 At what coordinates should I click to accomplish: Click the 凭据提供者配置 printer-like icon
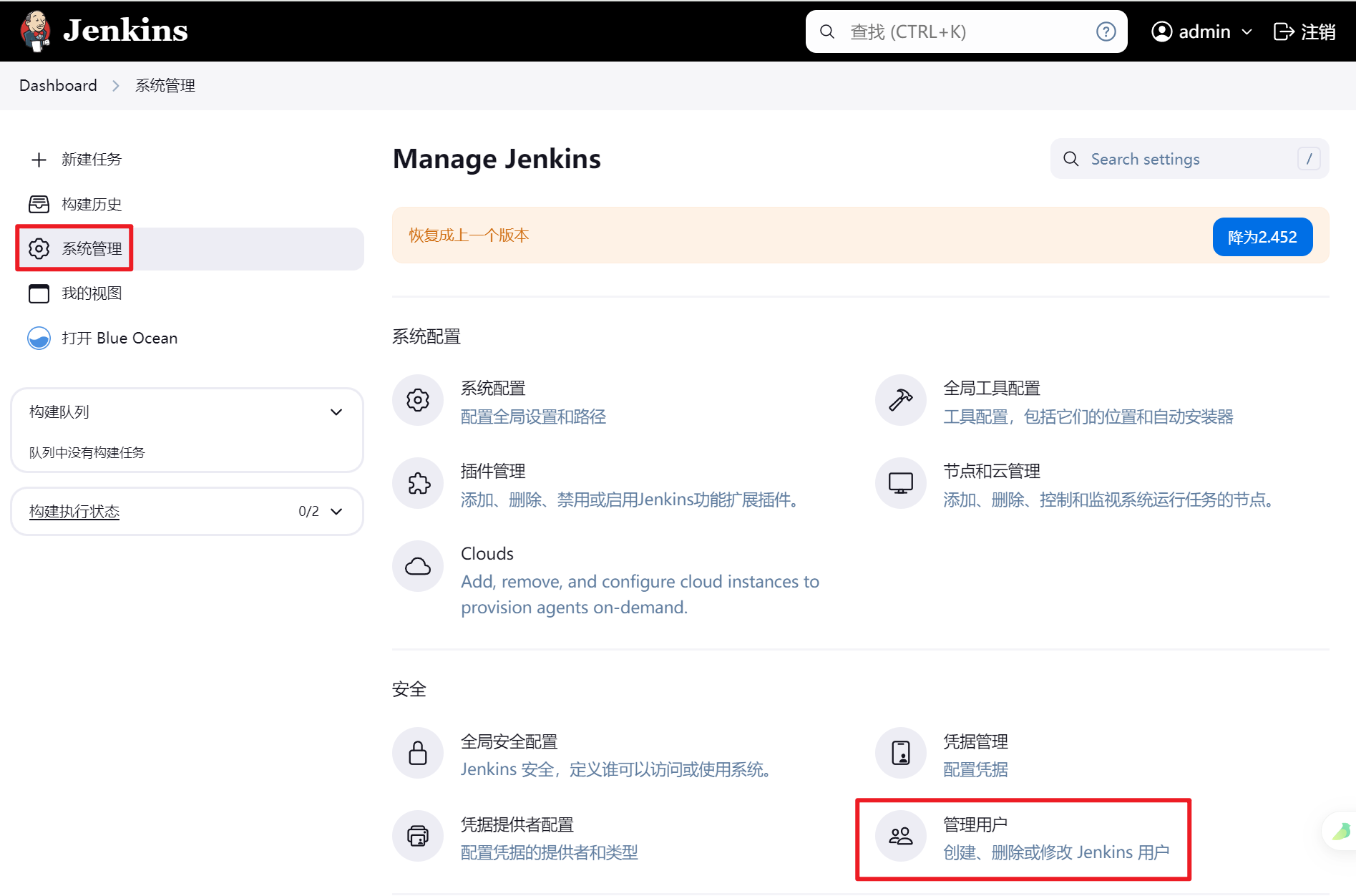(418, 836)
